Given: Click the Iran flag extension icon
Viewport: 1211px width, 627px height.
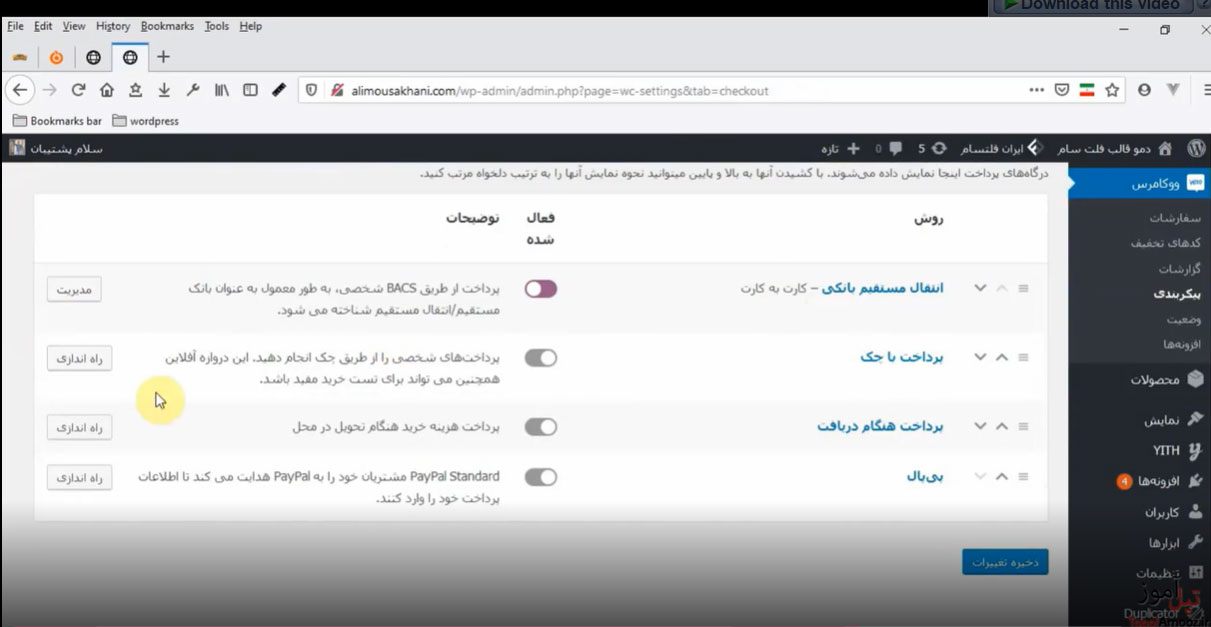Looking at the screenshot, I should pyautogui.click(x=1087, y=90).
